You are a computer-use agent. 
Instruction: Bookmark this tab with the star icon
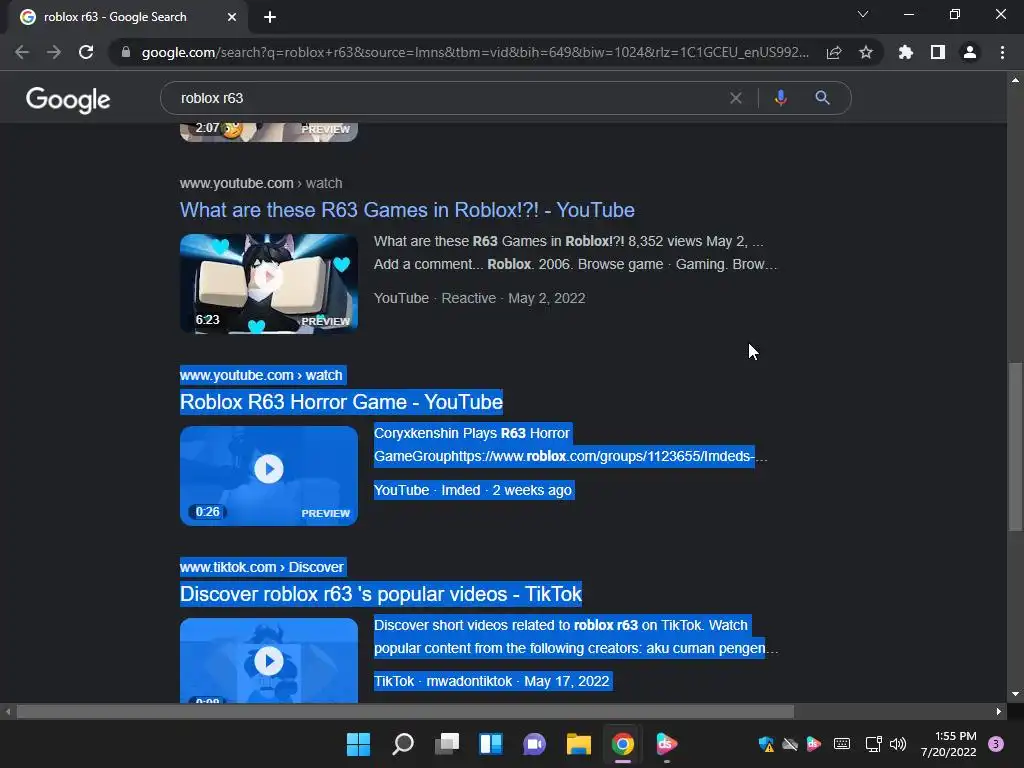[866, 52]
